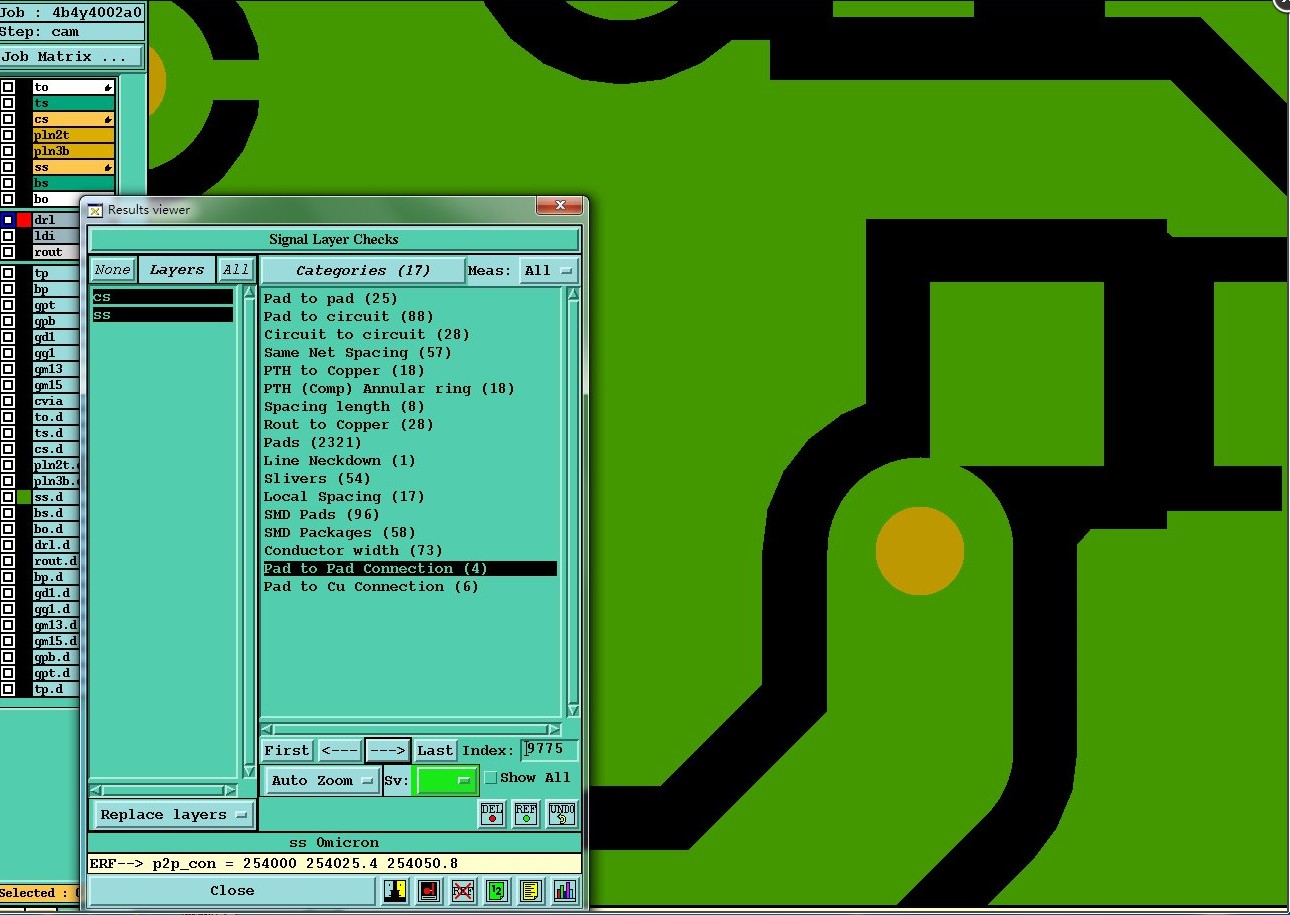The width and height of the screenshot is (1290, 915).
Task: Toggle display checkbox for layer cs
Action: coord(8,119)
